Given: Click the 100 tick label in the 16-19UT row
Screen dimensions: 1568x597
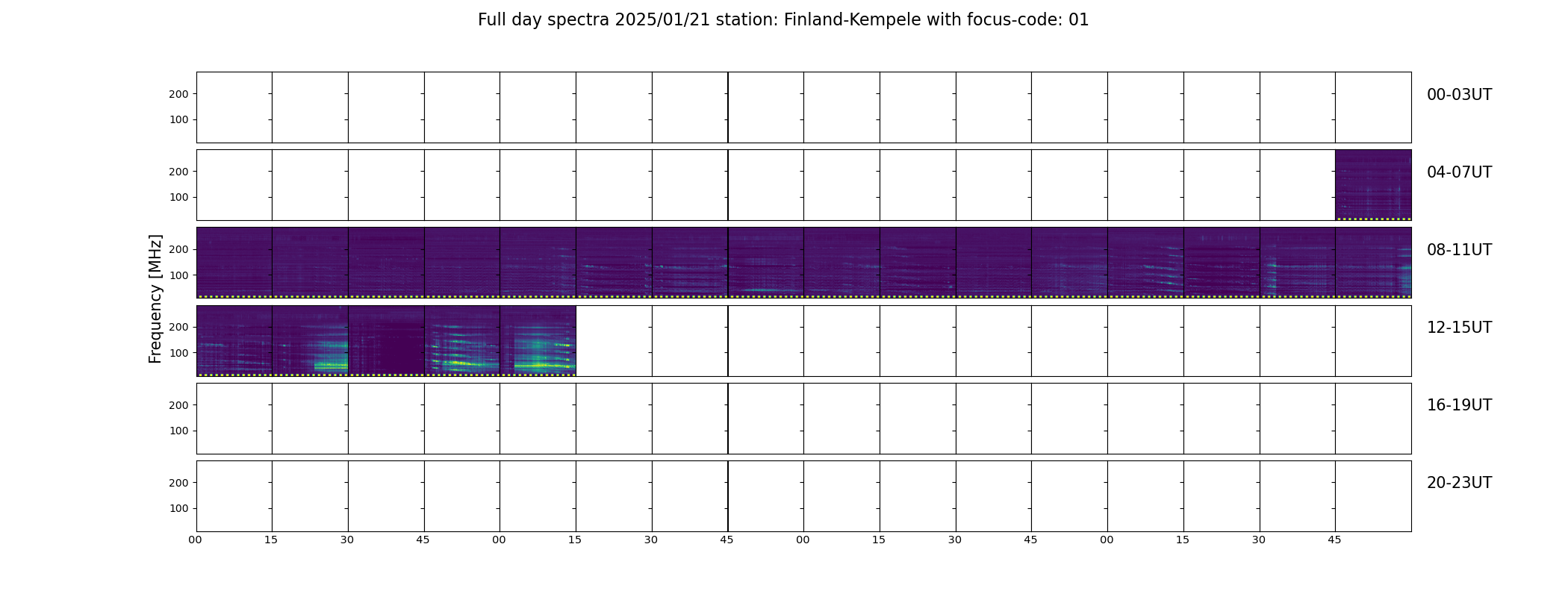Looking at the screenshot, I should tap(178, 431).
